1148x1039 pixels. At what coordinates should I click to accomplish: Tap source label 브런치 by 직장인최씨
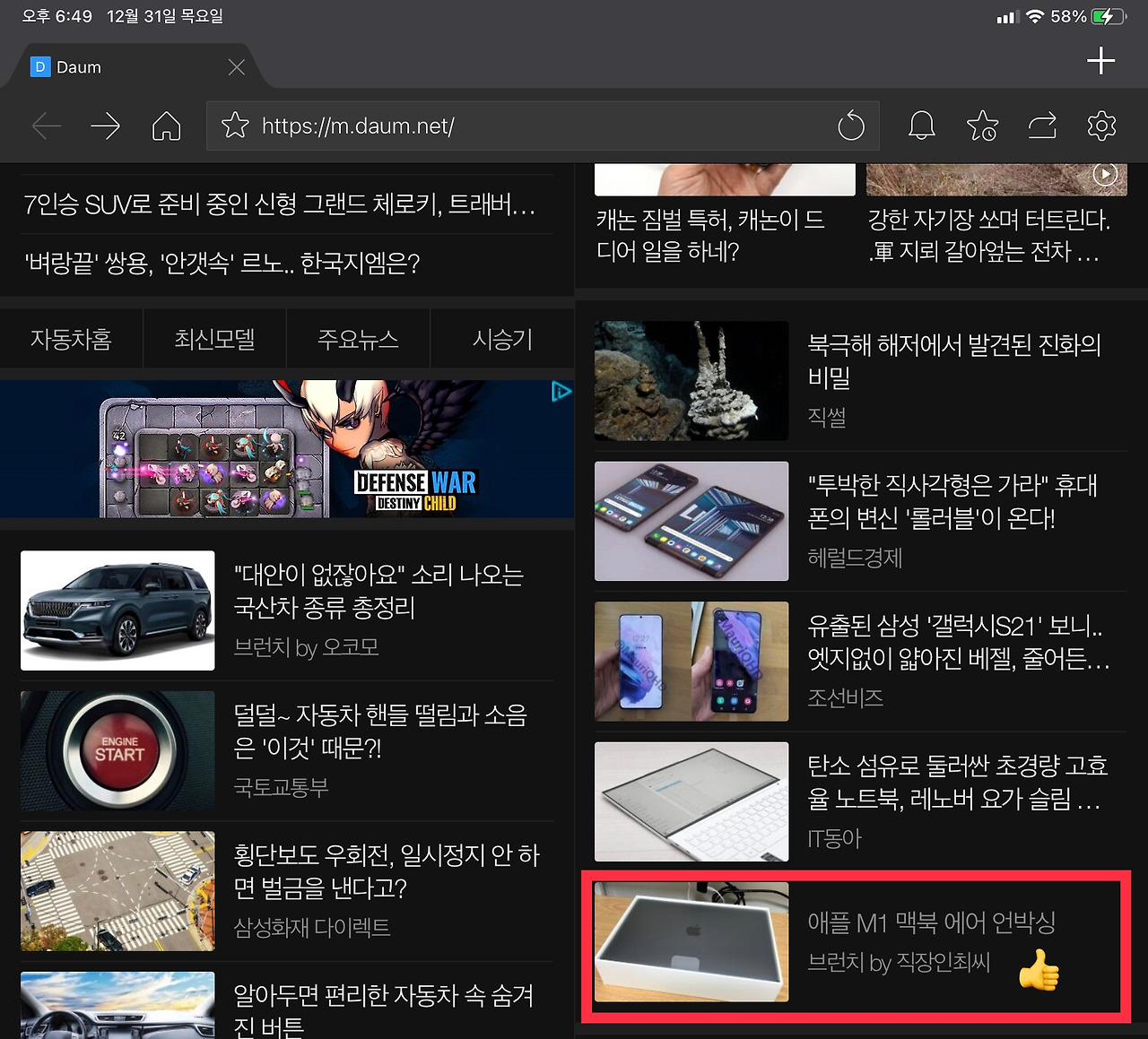click(899, 963)
